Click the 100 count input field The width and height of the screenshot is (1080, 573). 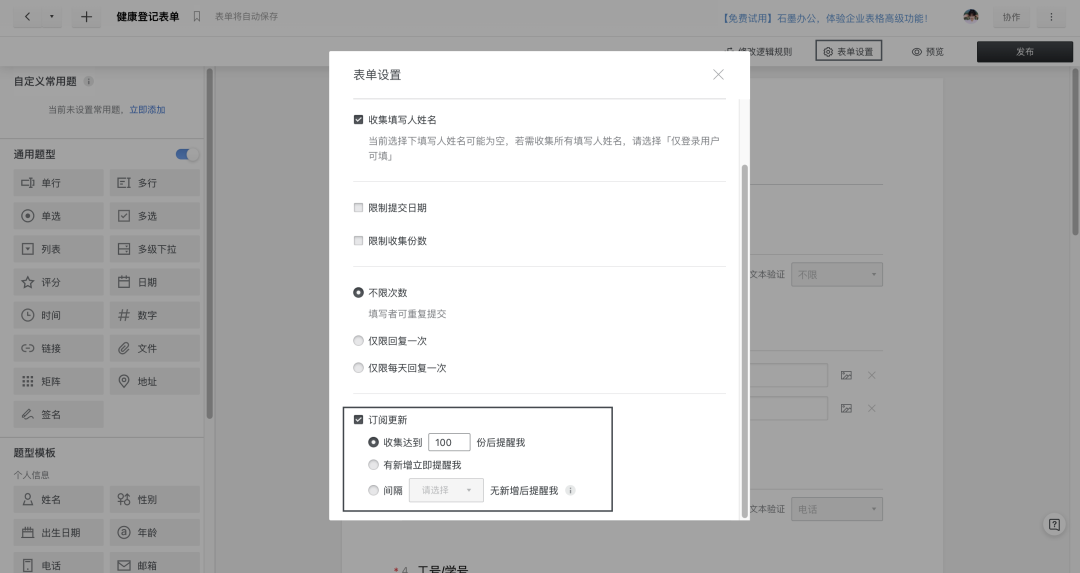point(449,442)
